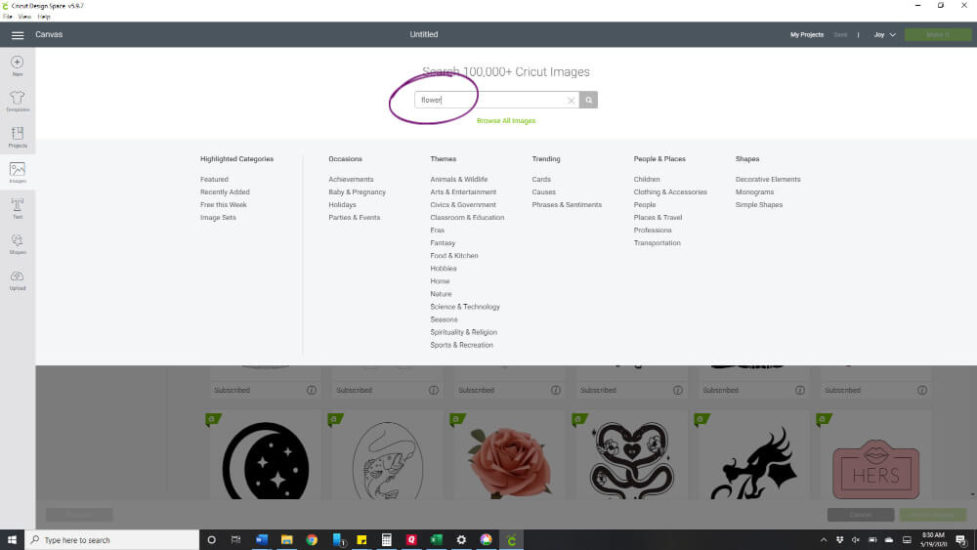Choose Monograms category
This screenshot has height=550, width=977.
coord(754,192)
